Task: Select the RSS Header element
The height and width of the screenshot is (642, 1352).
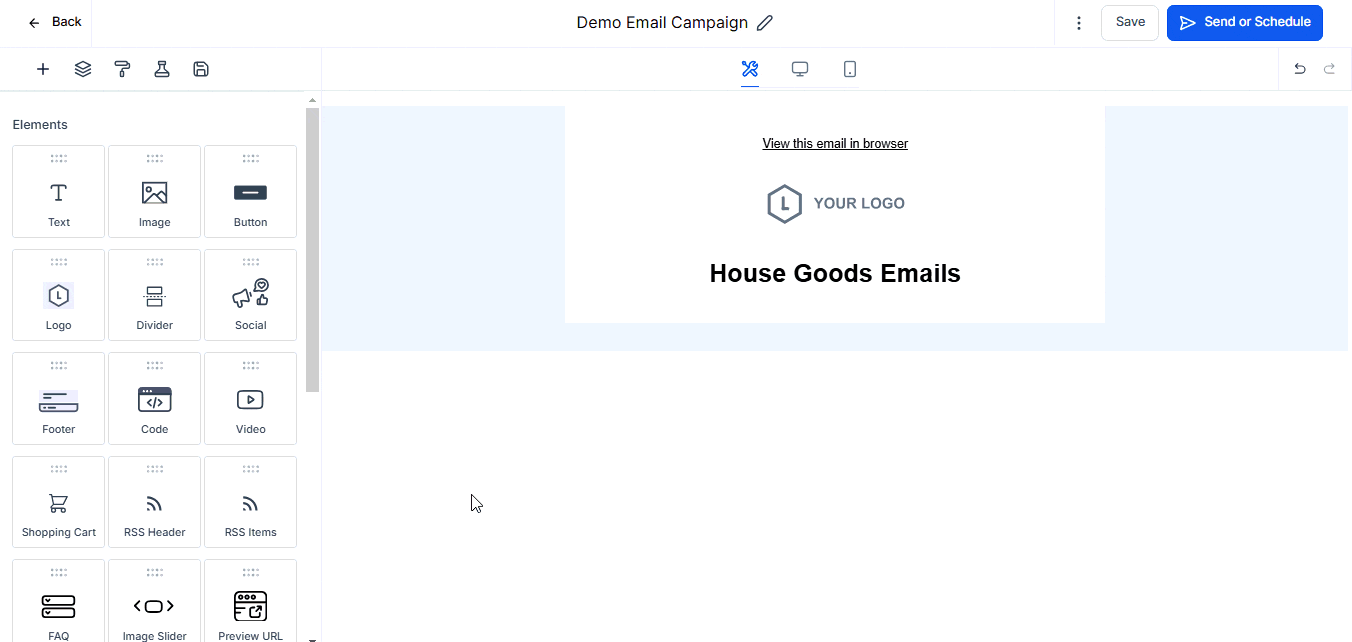Action: pos(155,502)
